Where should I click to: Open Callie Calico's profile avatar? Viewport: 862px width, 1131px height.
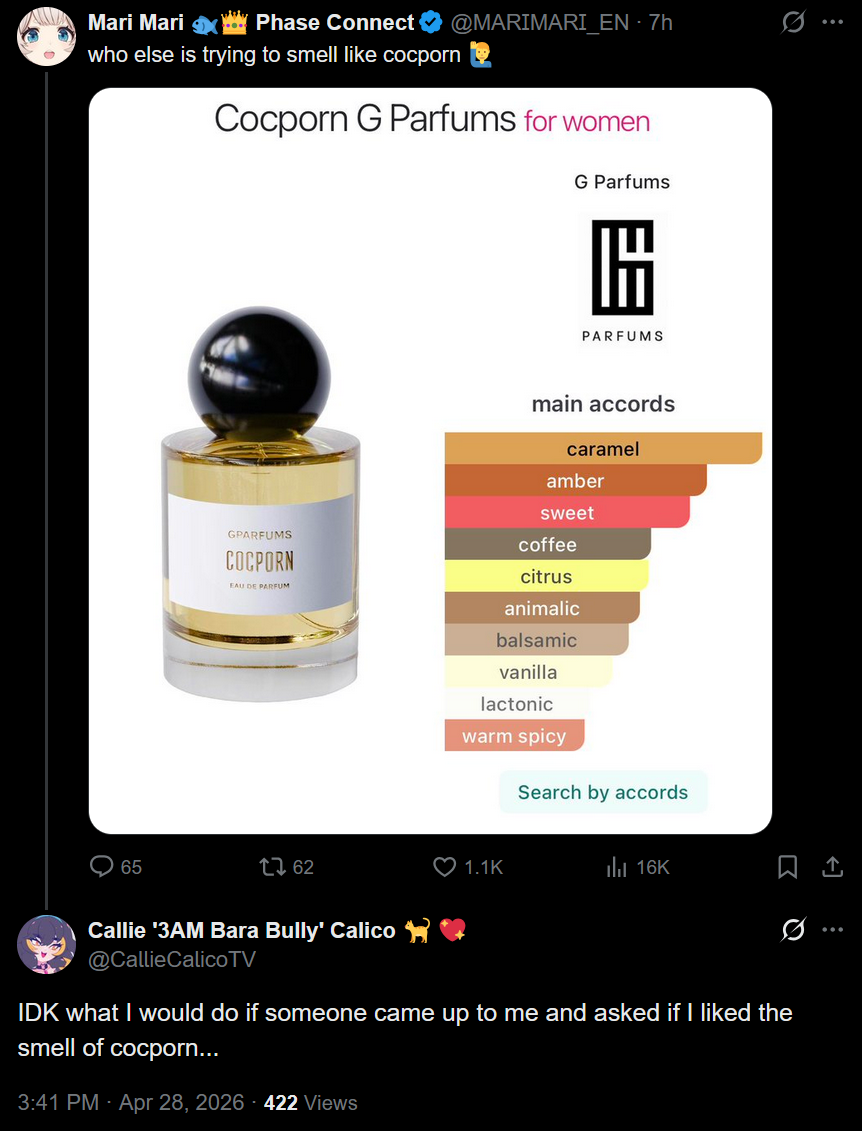point(46,944)
